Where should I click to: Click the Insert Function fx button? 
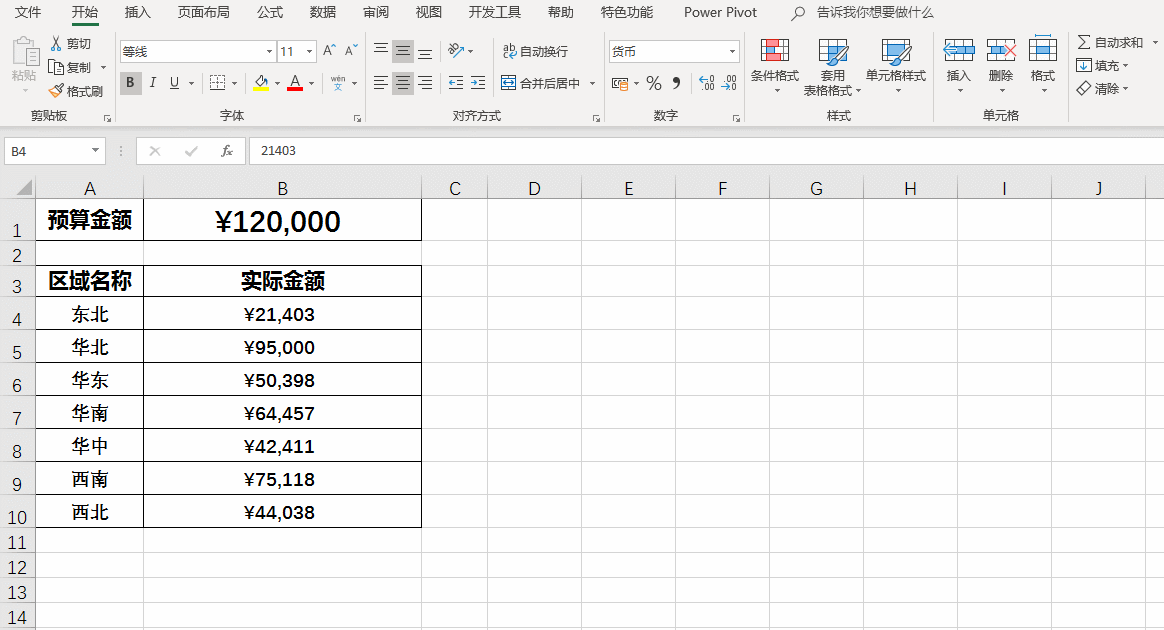(227, 151)
